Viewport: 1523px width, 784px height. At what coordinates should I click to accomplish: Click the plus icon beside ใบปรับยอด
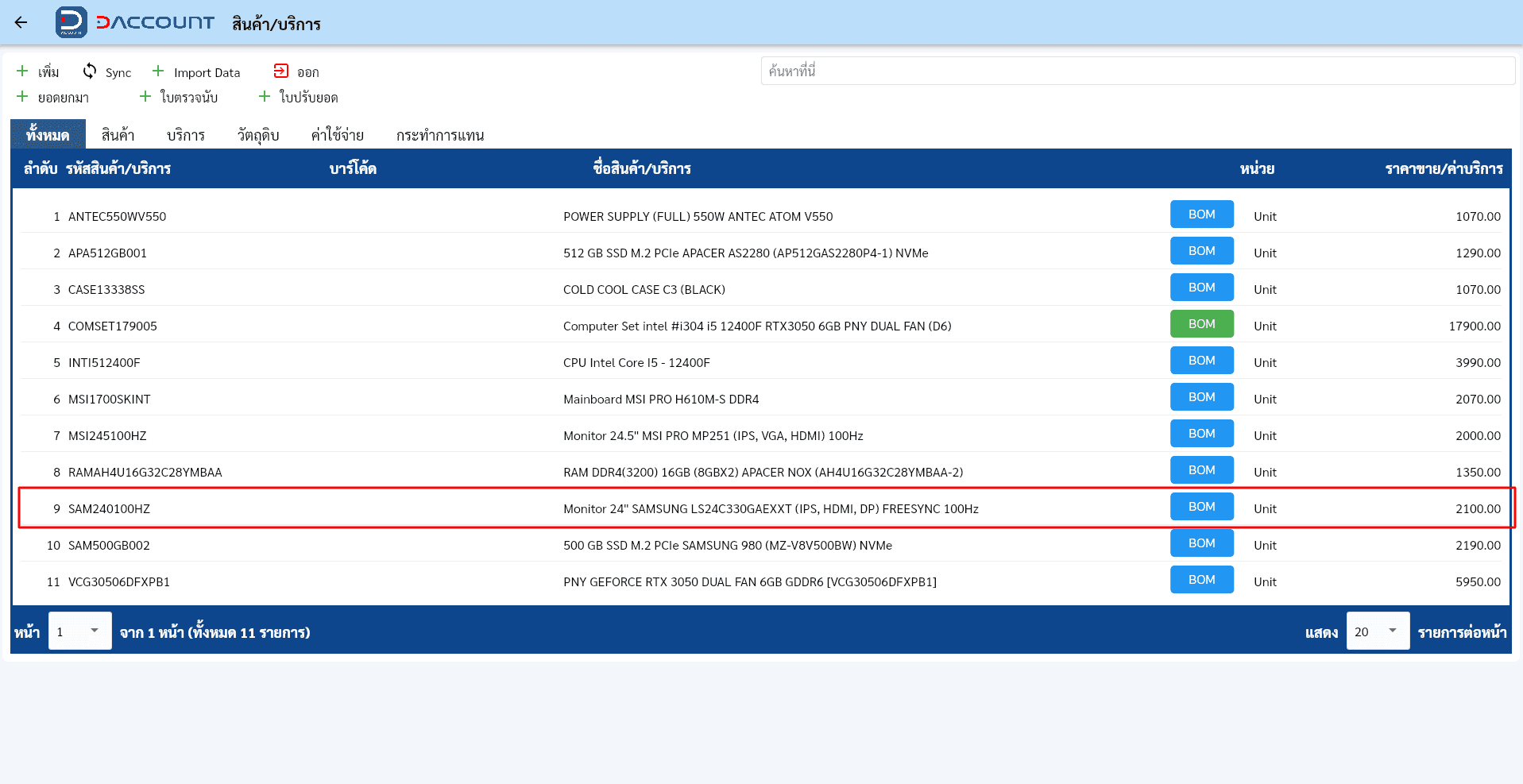265,96
